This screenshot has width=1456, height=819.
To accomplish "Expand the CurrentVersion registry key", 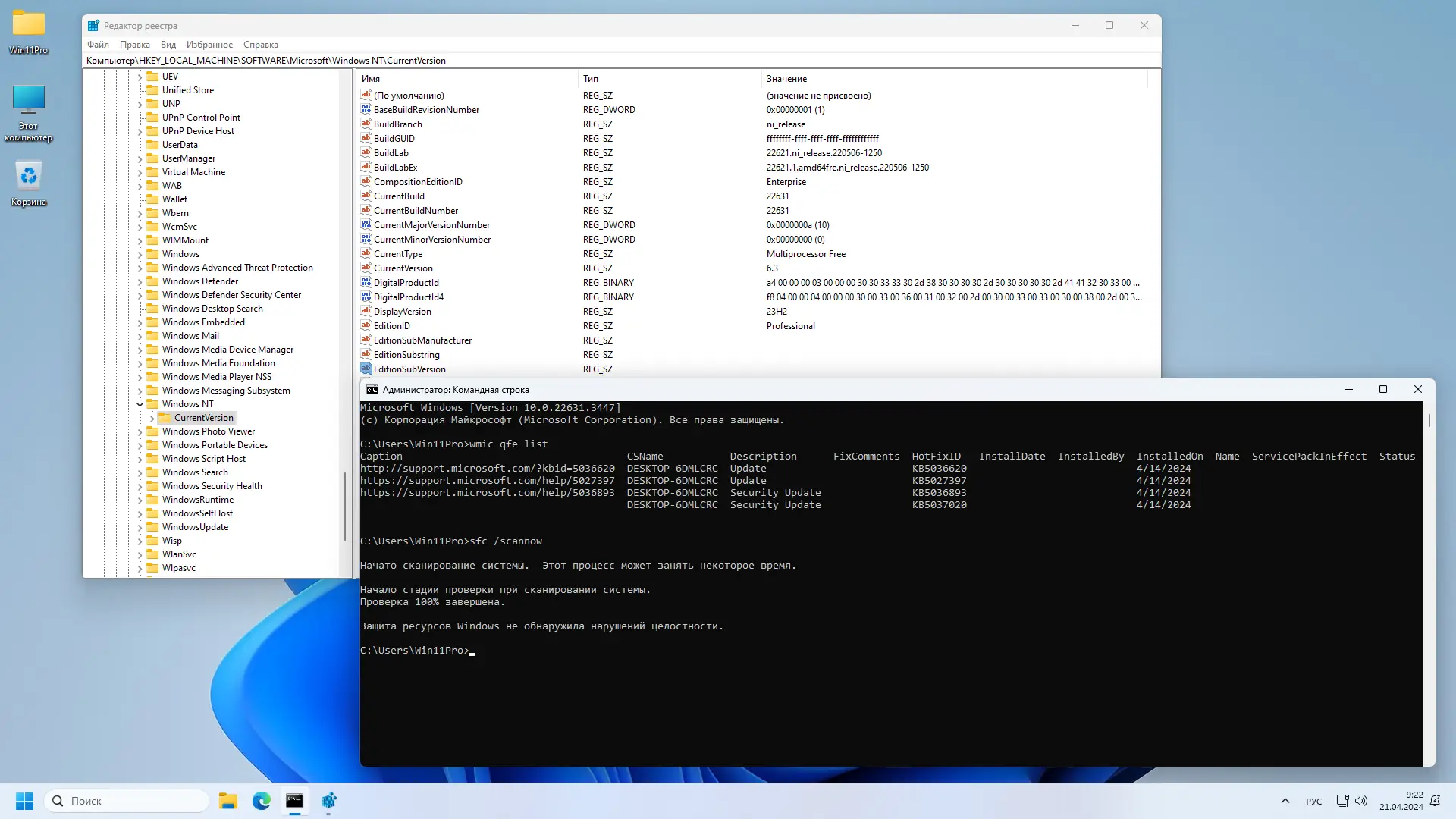I will click(x=152, y=418).
